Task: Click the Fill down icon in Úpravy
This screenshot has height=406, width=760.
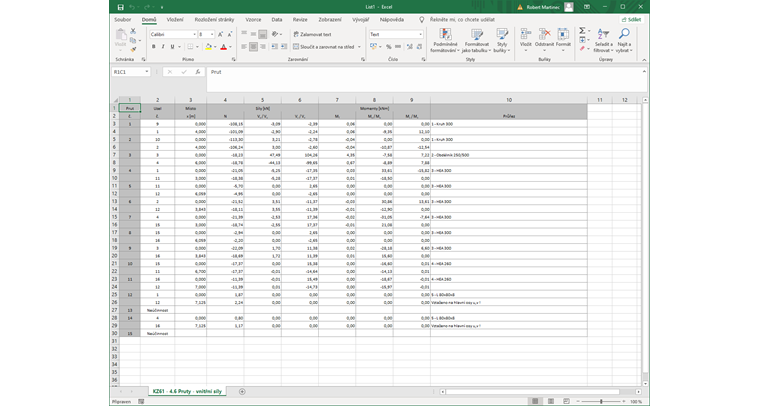Action: (583, 40)
